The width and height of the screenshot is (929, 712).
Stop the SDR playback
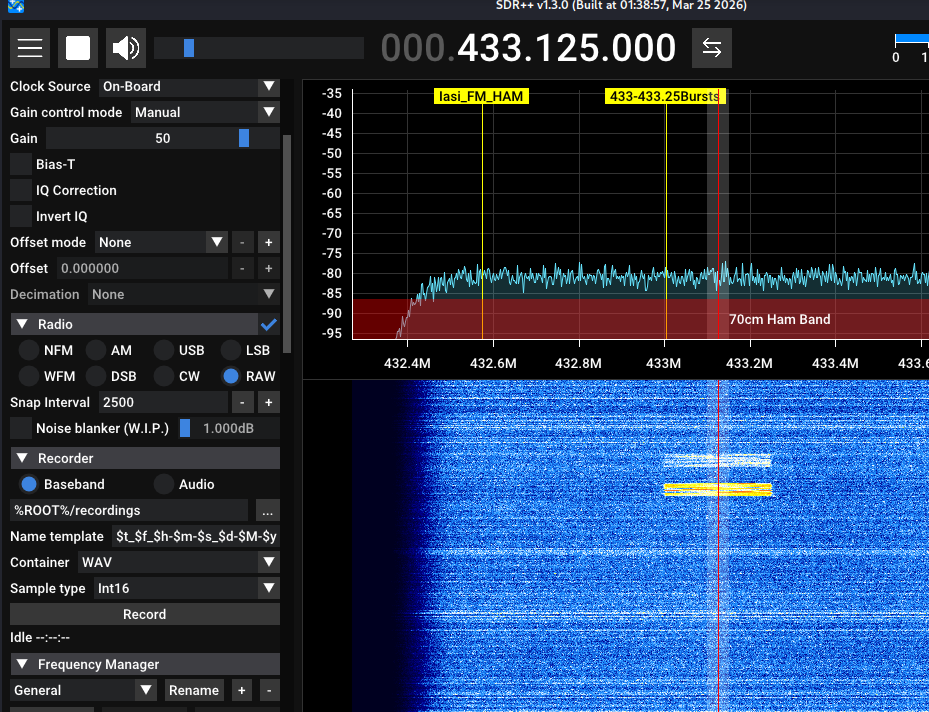(78, 47)
